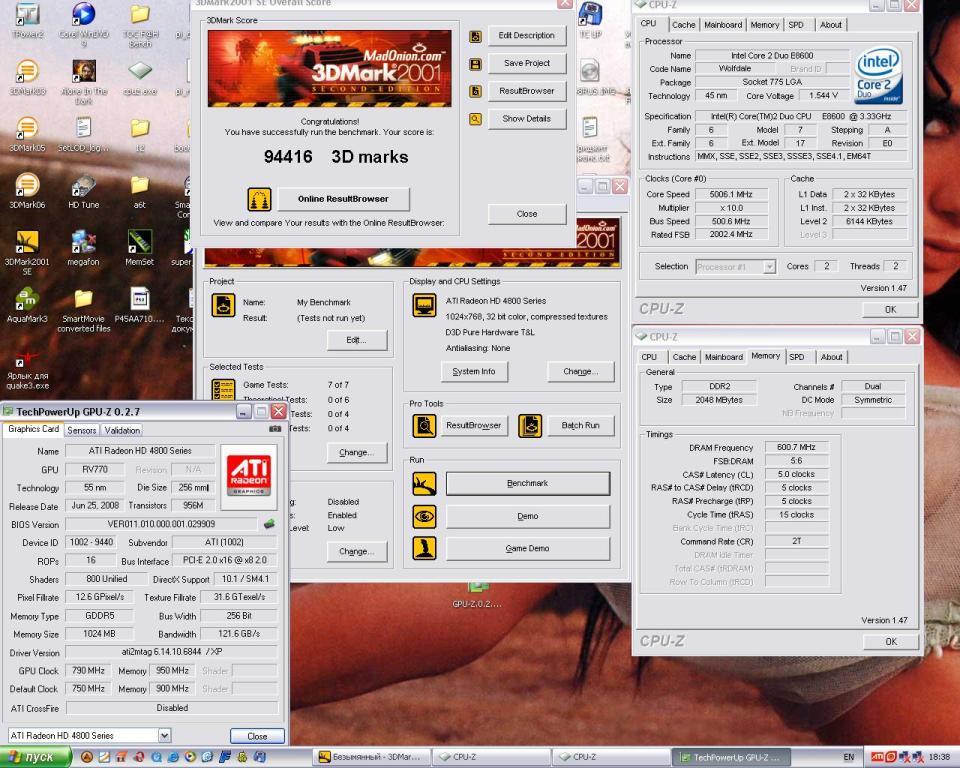Open the graphics card selector dropdown in GPU-Z

click(164, 736)
